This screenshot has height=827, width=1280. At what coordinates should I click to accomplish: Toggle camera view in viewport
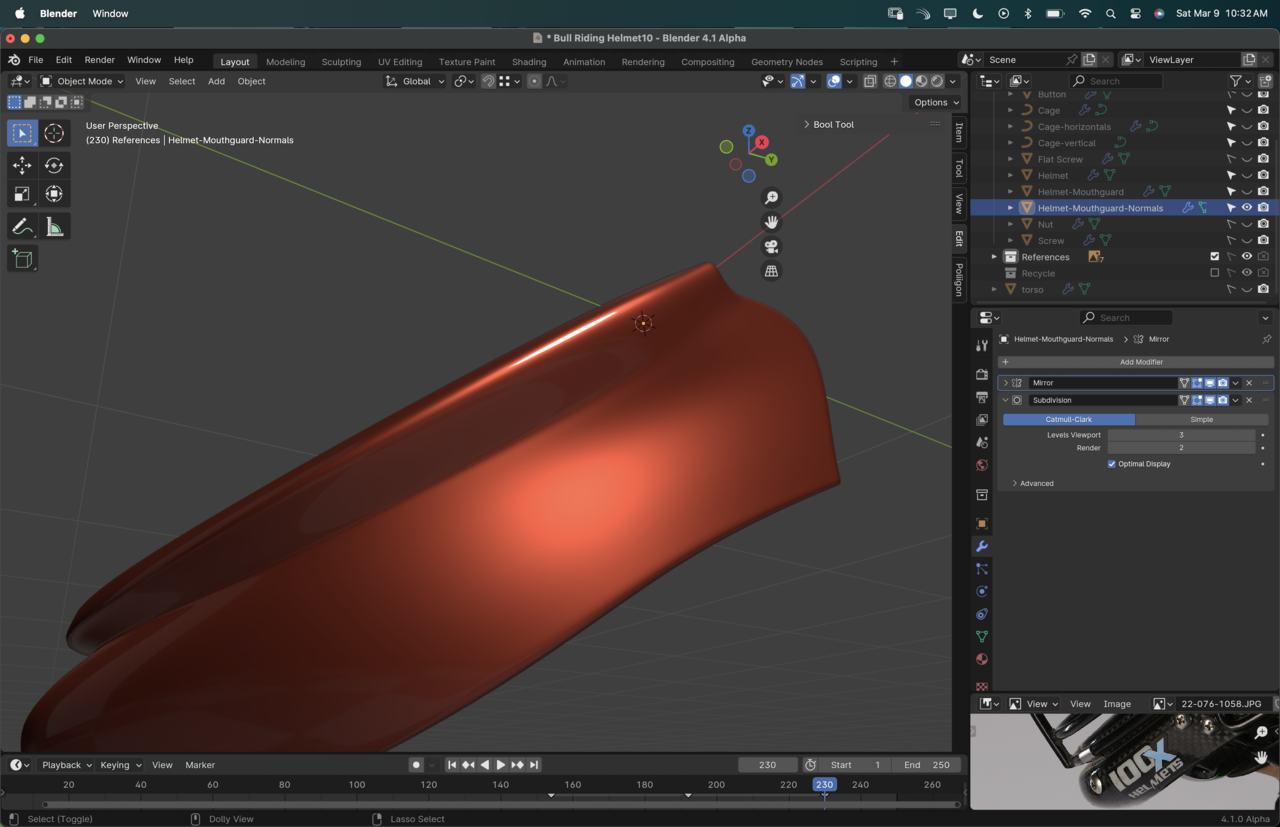(x=771, y=247)
